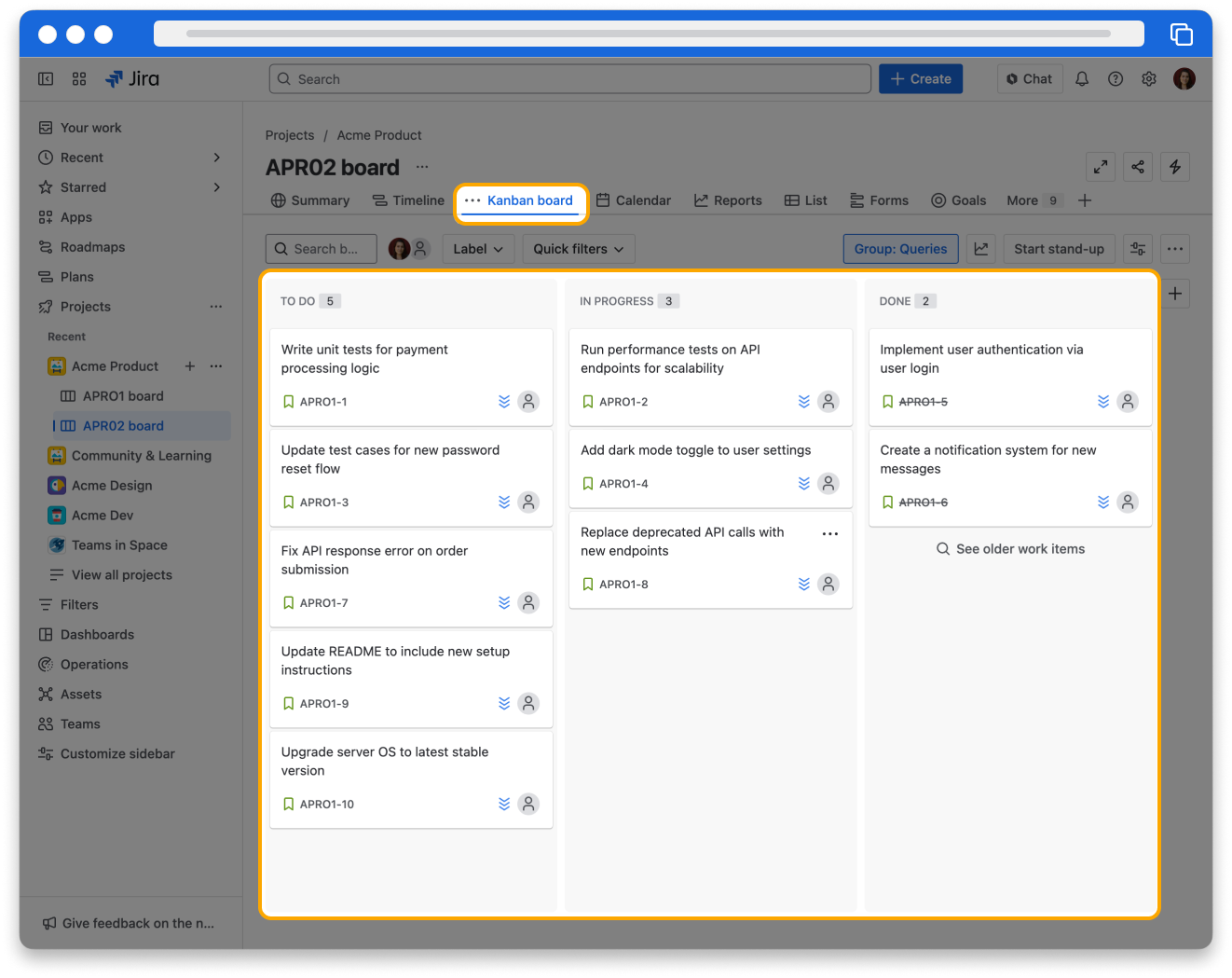Open the app switcher grid icon
This screenshot has height=978, width=1232.
[79, 79]
